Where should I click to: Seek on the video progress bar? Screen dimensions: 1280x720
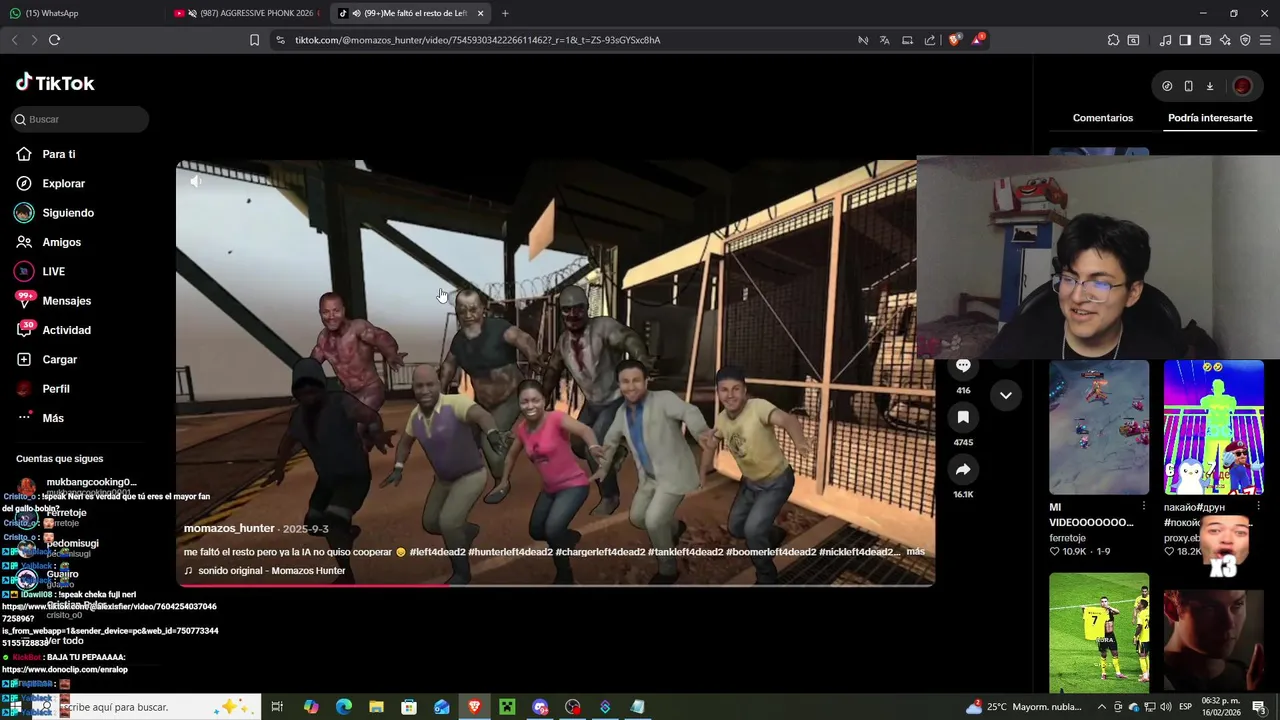(x=556, y=585)
